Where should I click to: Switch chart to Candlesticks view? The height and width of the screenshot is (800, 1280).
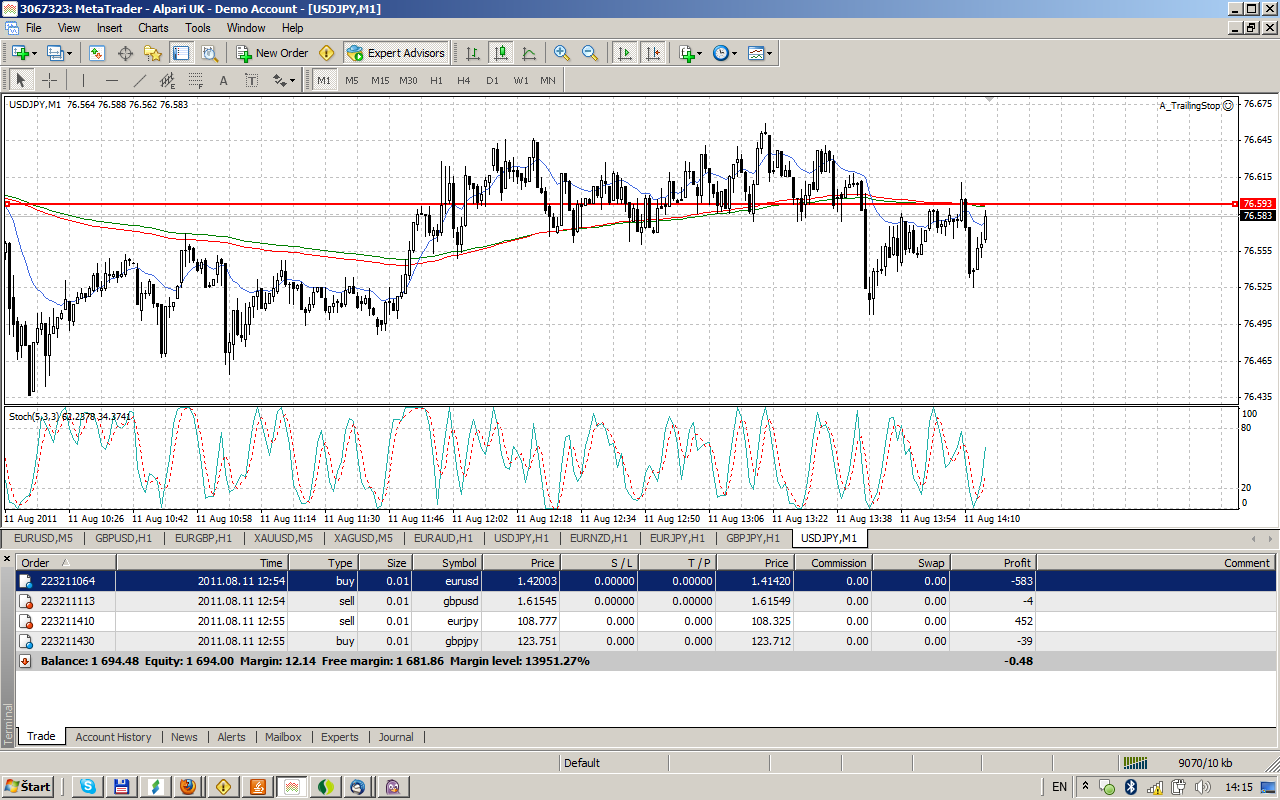[501, 53]
